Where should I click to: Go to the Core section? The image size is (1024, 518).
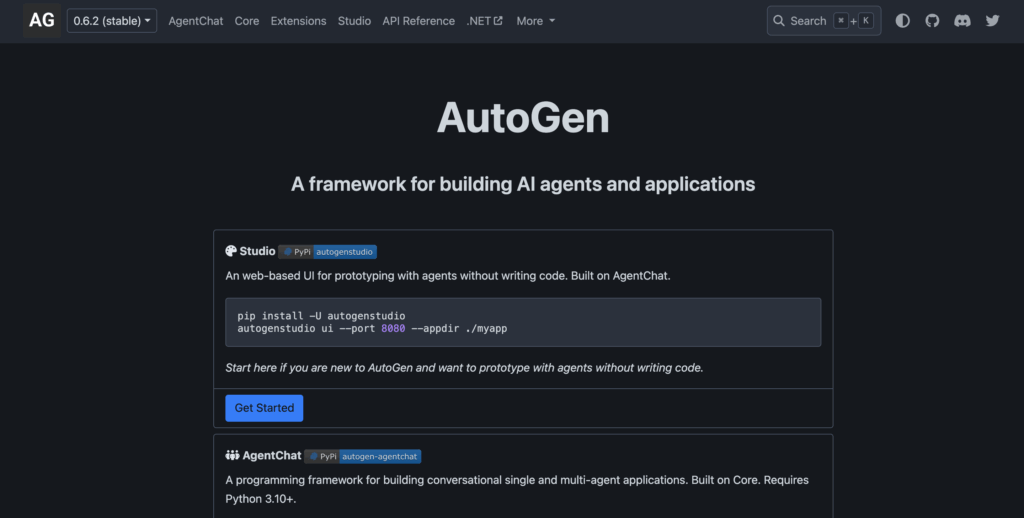point(247,21)
